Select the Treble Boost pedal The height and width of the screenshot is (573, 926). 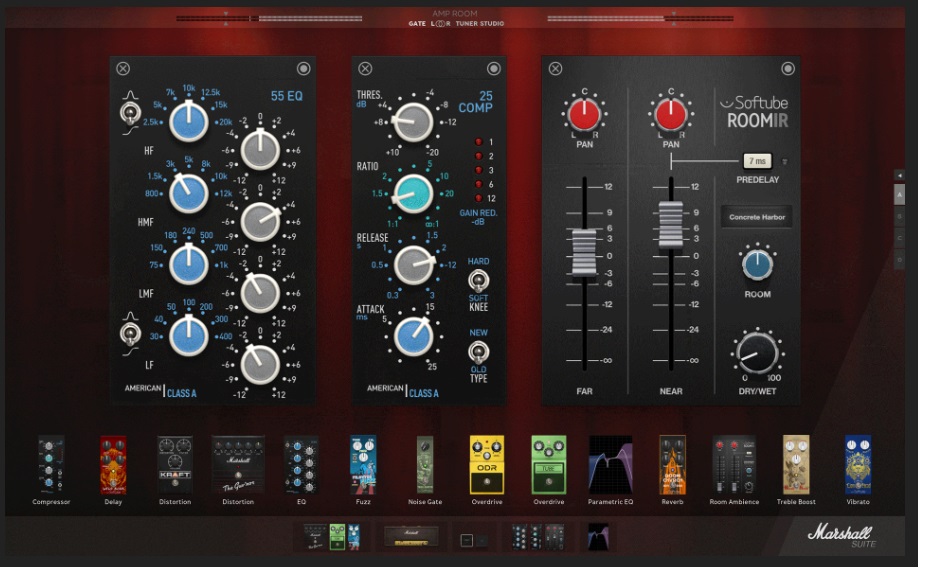point(796,465)
